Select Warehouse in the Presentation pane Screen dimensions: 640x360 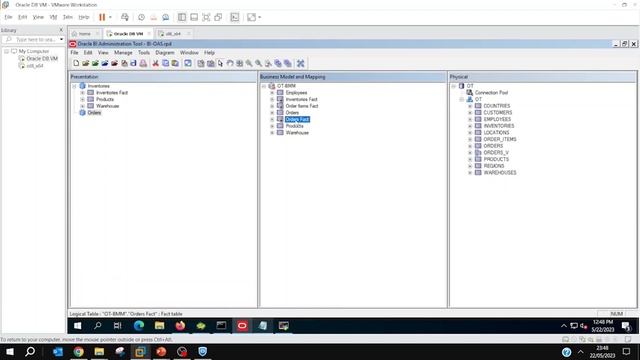coord(107,106)
